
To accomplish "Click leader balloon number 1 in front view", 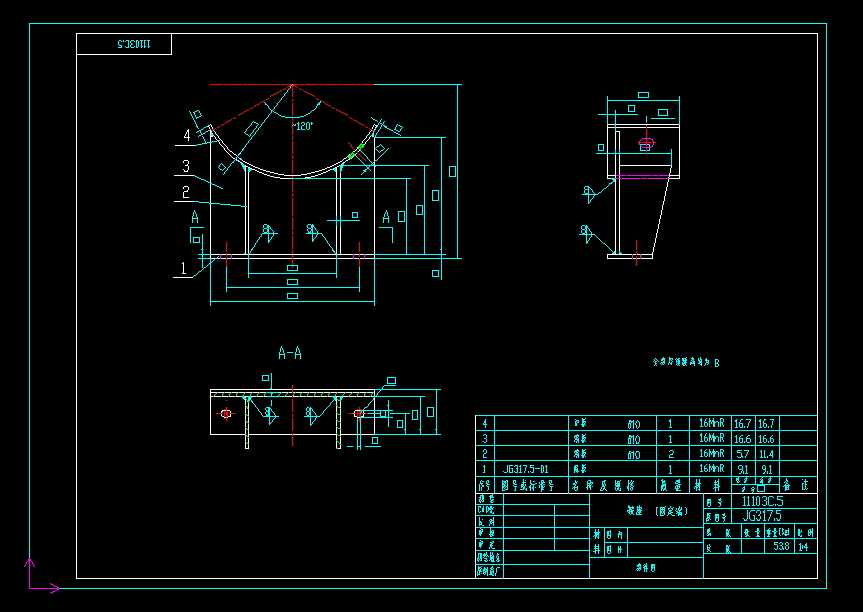I will 184,268.
